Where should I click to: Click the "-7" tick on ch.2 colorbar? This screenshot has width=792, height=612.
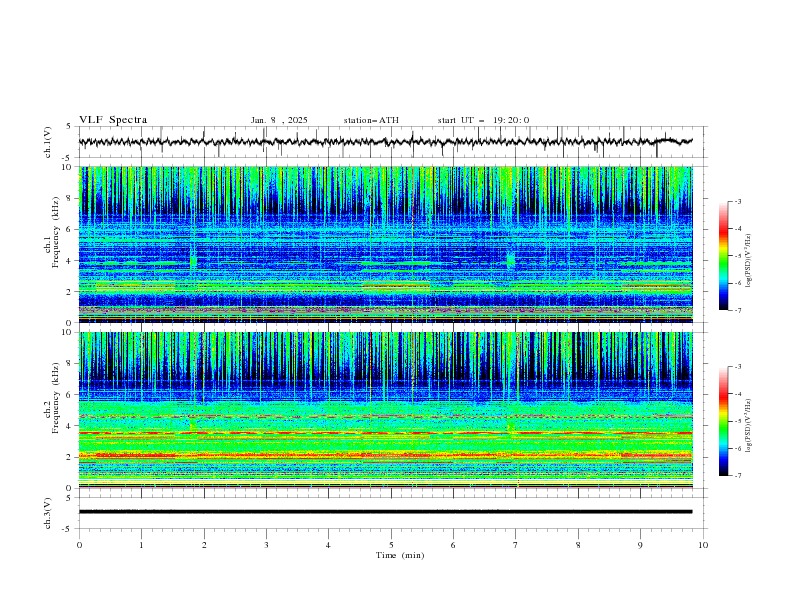tap(737, 476)
